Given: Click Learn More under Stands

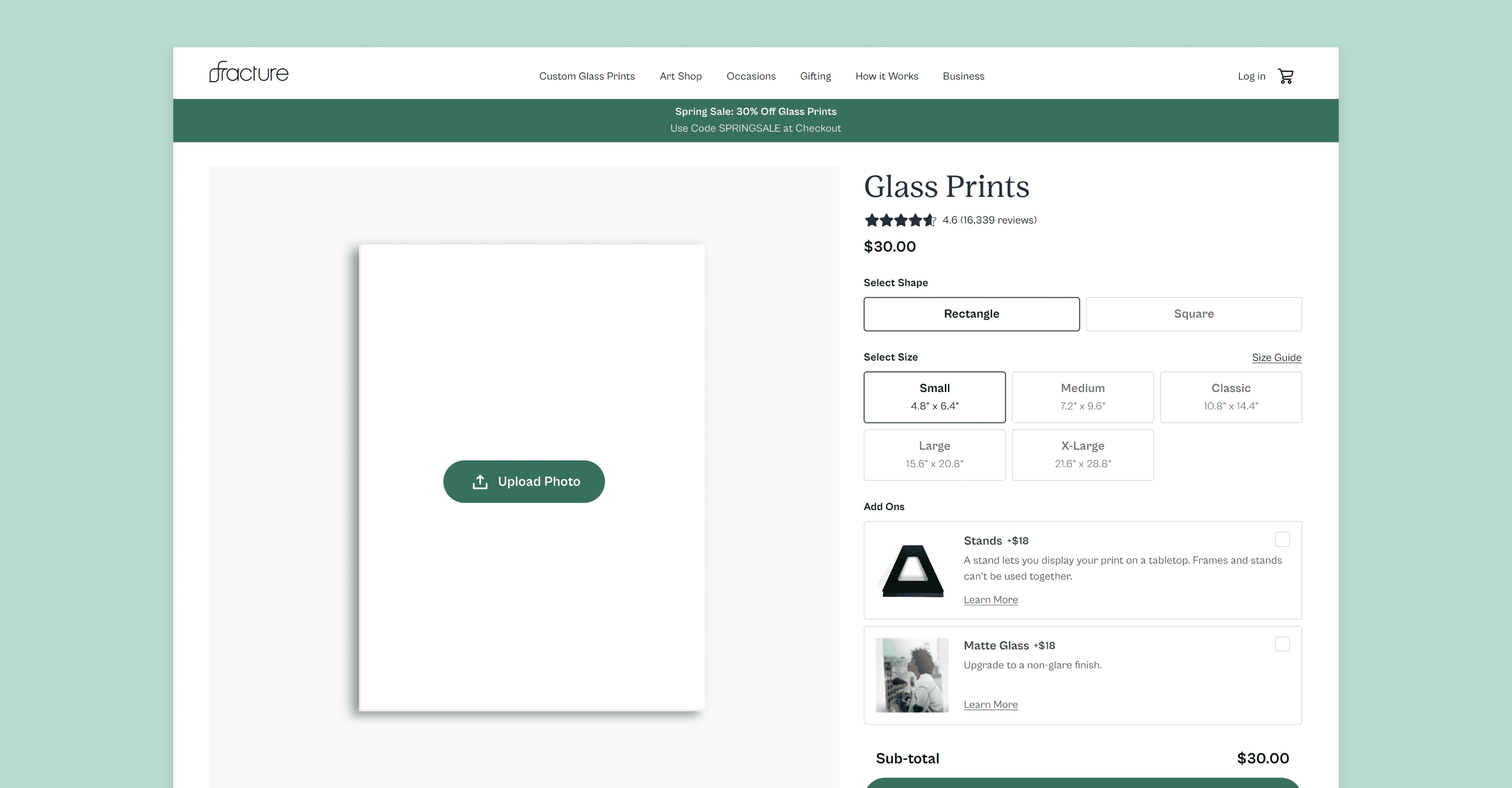Looking at the screenshot, I should 990,599.
